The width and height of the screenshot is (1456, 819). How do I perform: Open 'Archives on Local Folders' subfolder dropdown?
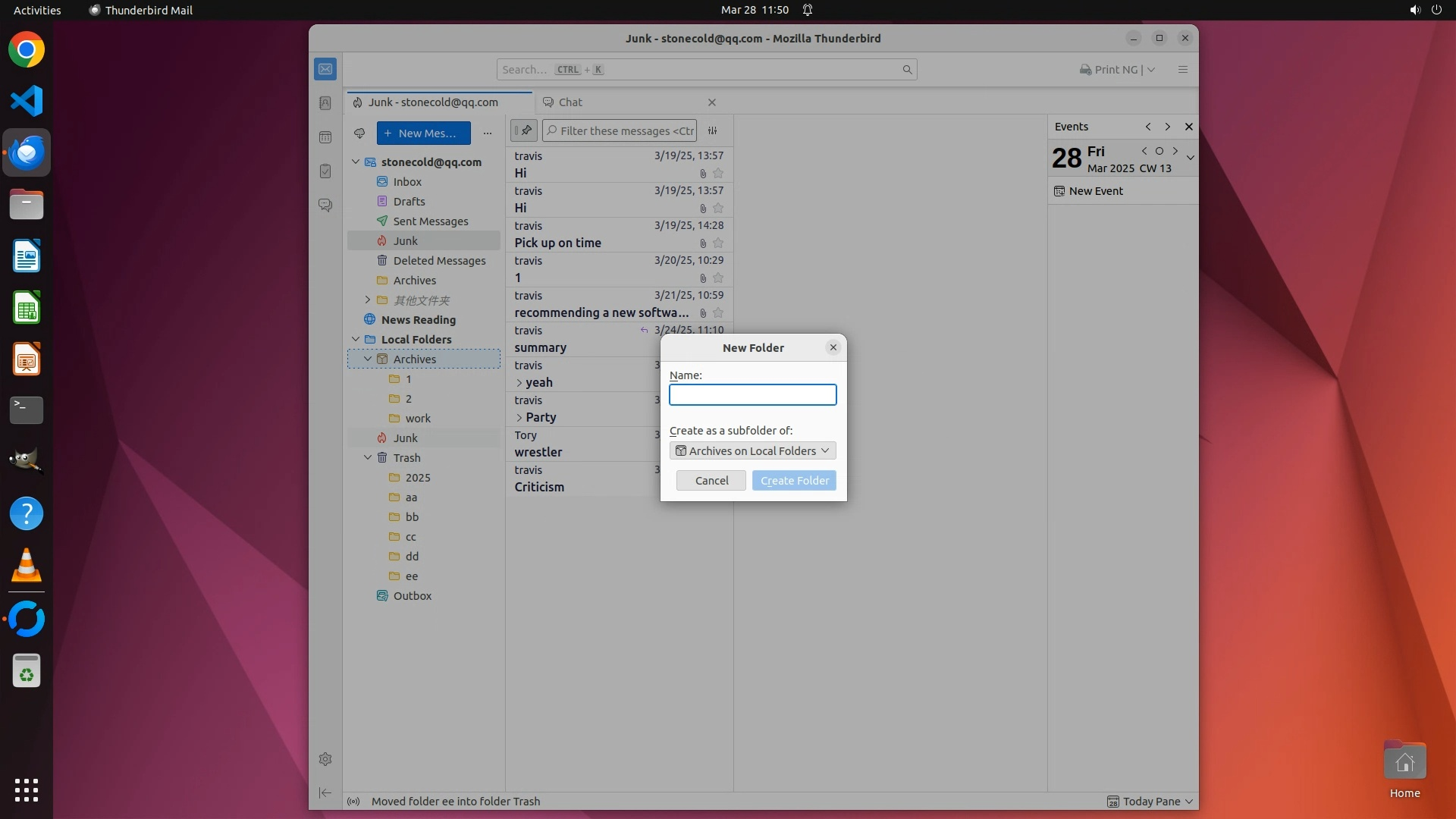click(752, 450)
